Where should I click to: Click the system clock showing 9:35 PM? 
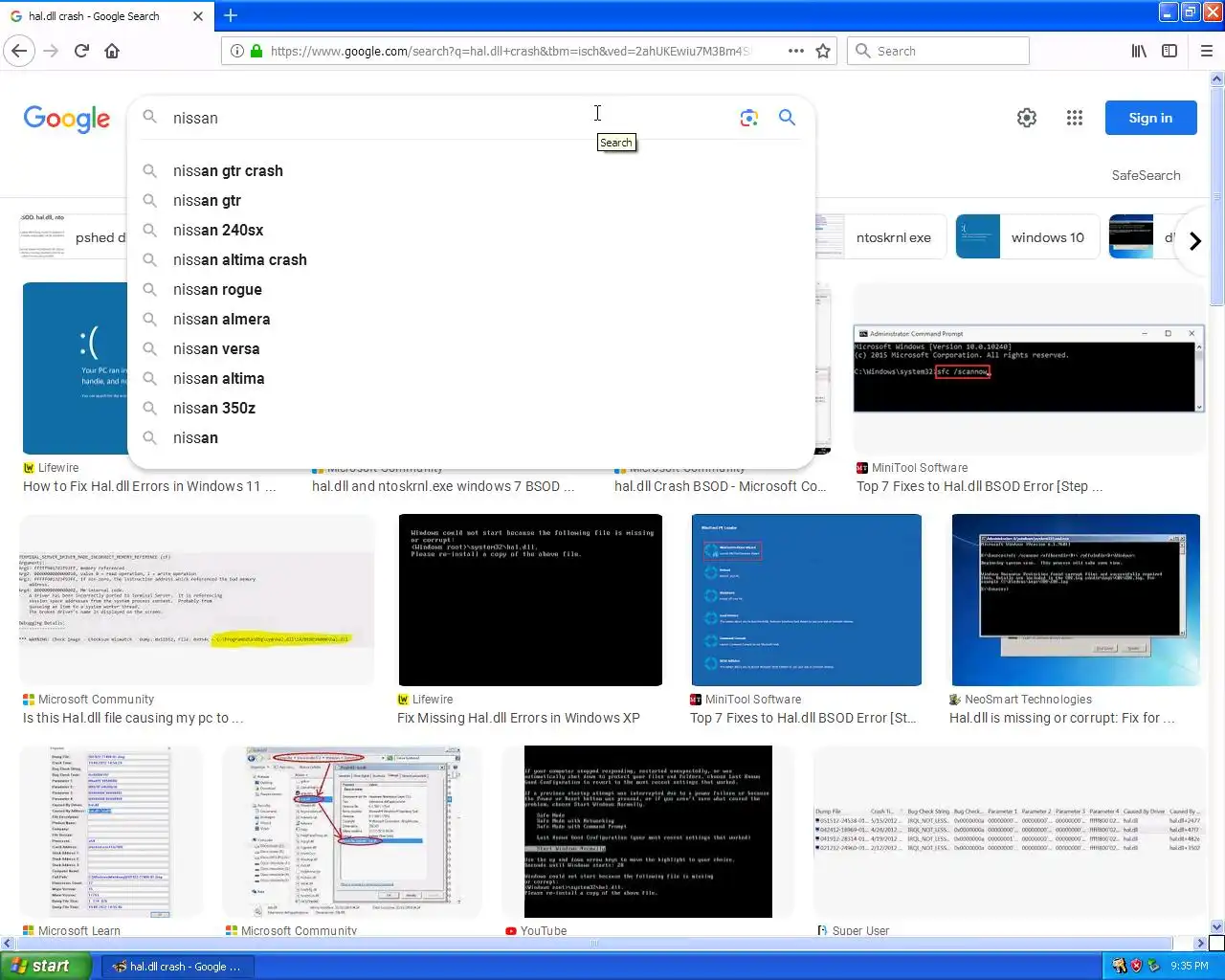[x=1190, y=967]
